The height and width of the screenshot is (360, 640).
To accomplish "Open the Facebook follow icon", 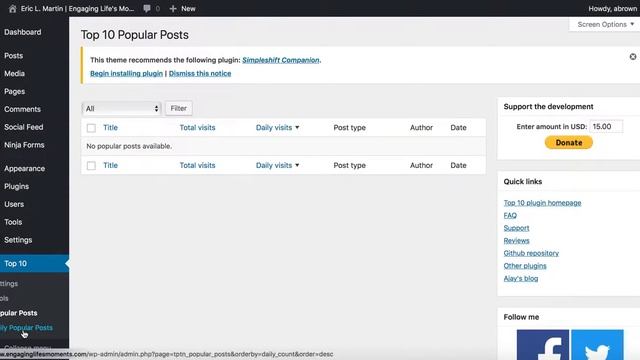I will tap(542, 345).
